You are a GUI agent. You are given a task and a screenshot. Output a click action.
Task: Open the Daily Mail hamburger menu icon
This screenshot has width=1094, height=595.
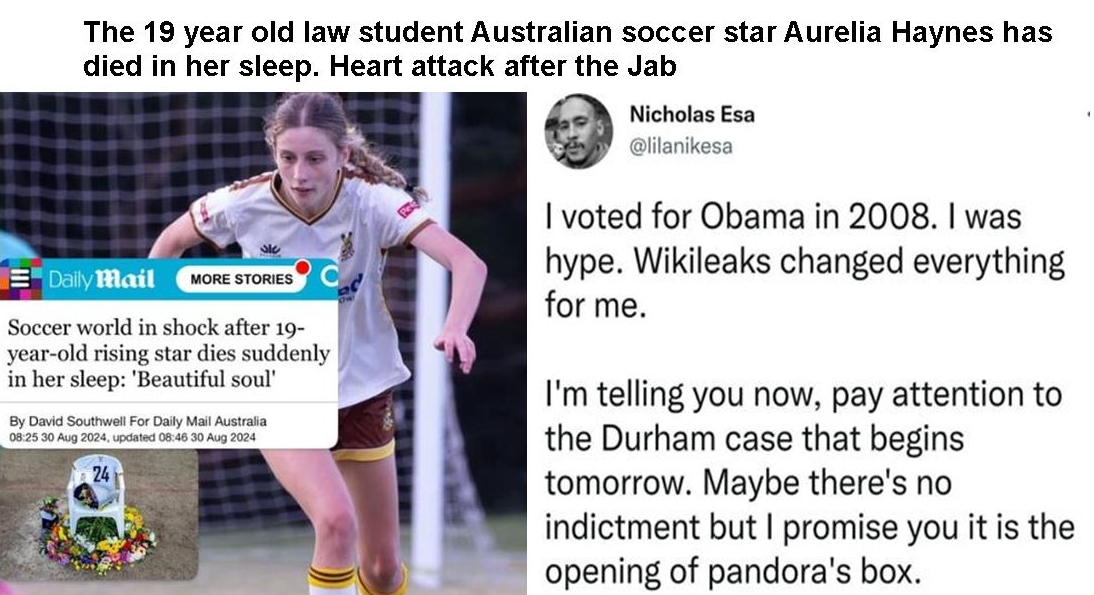(x=20, y=278)
